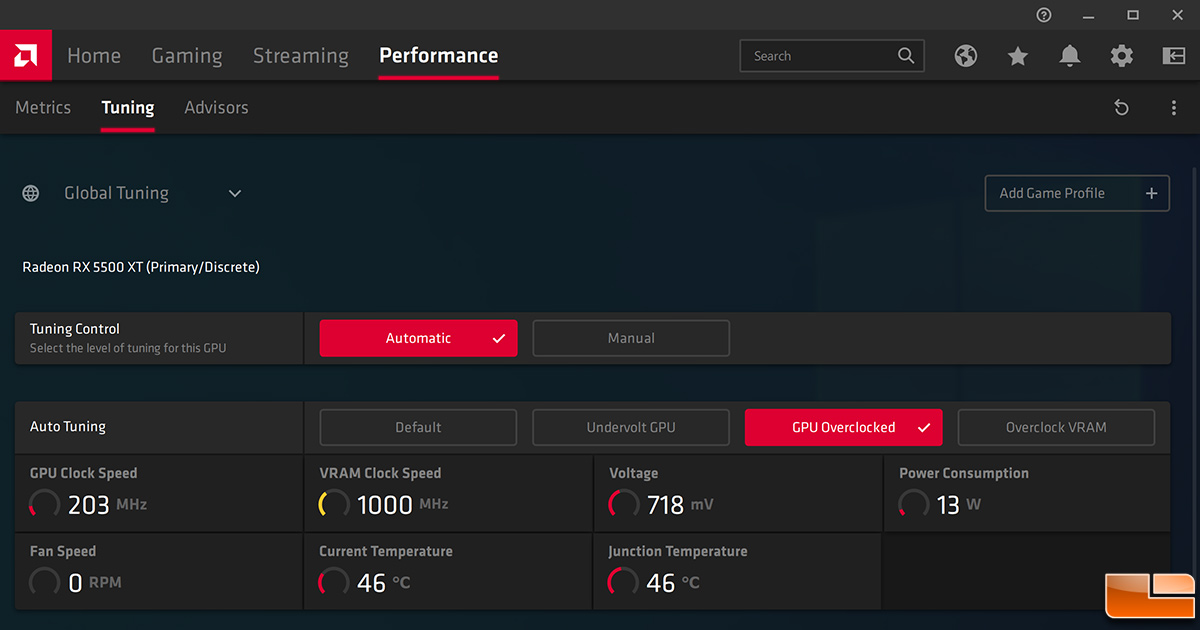Image resolution: width=1200 pixels, height=630 pixels.
Task: Open the notifications bell icon
Action: pos(1070,56)
